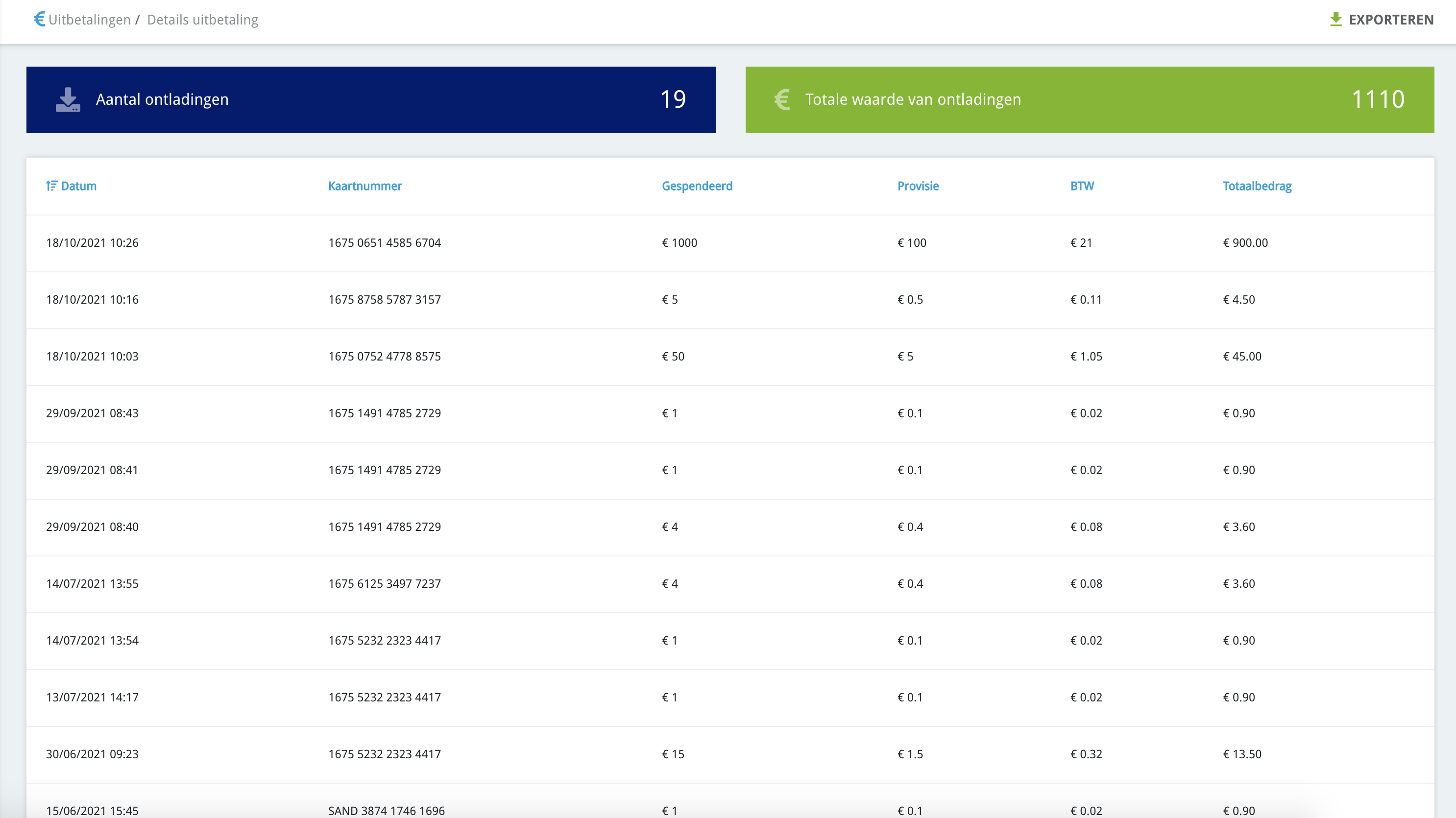This screenshot has height=818, width=1456.
Task: Click card number 1675 8758 5787 3157
Action: tap(385, 300)
